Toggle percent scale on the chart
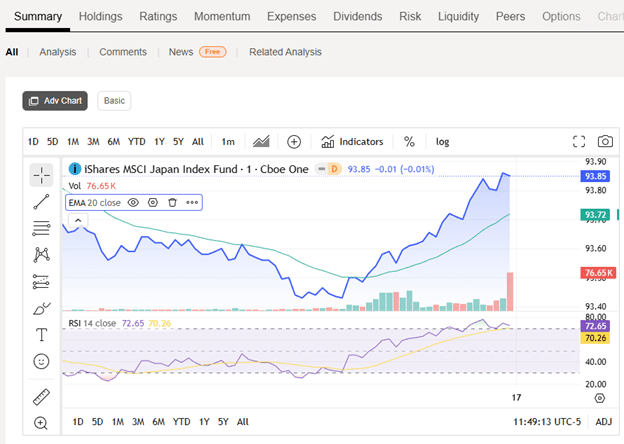 coord(409,142)
